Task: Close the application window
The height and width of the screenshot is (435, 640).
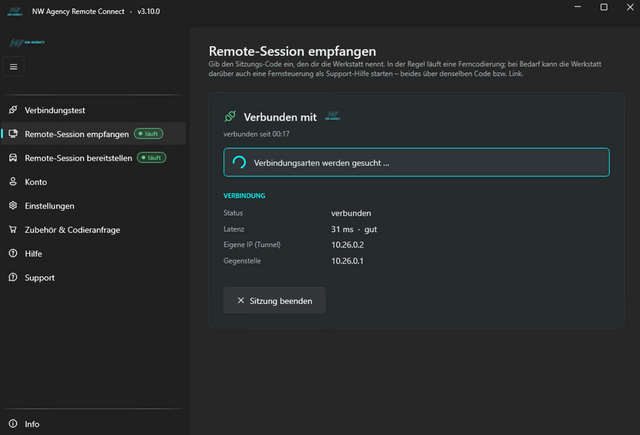Action: [x=630, y=7]
